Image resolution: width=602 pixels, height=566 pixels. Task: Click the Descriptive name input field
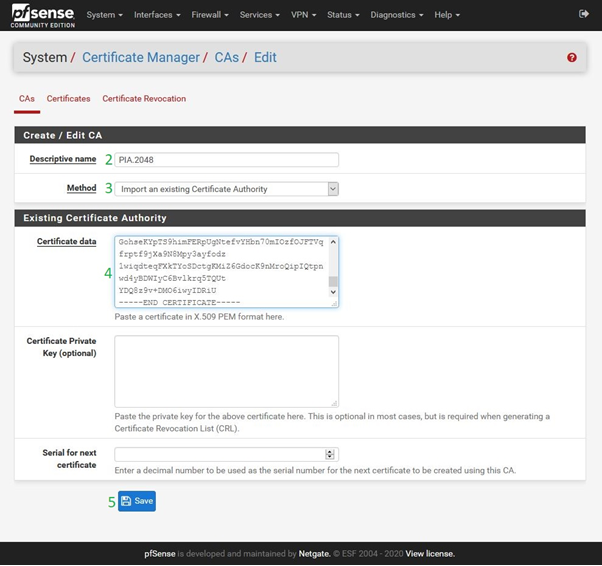tap(227, 160)
